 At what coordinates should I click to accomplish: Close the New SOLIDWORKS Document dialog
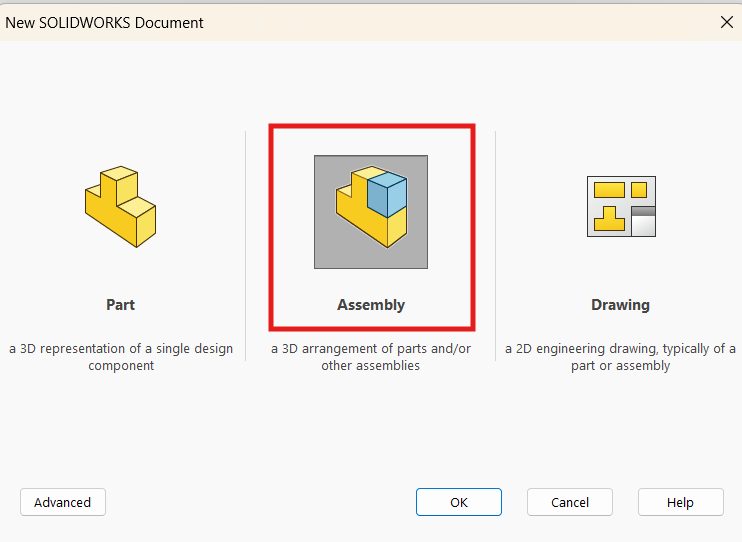[x=727, y=22]
